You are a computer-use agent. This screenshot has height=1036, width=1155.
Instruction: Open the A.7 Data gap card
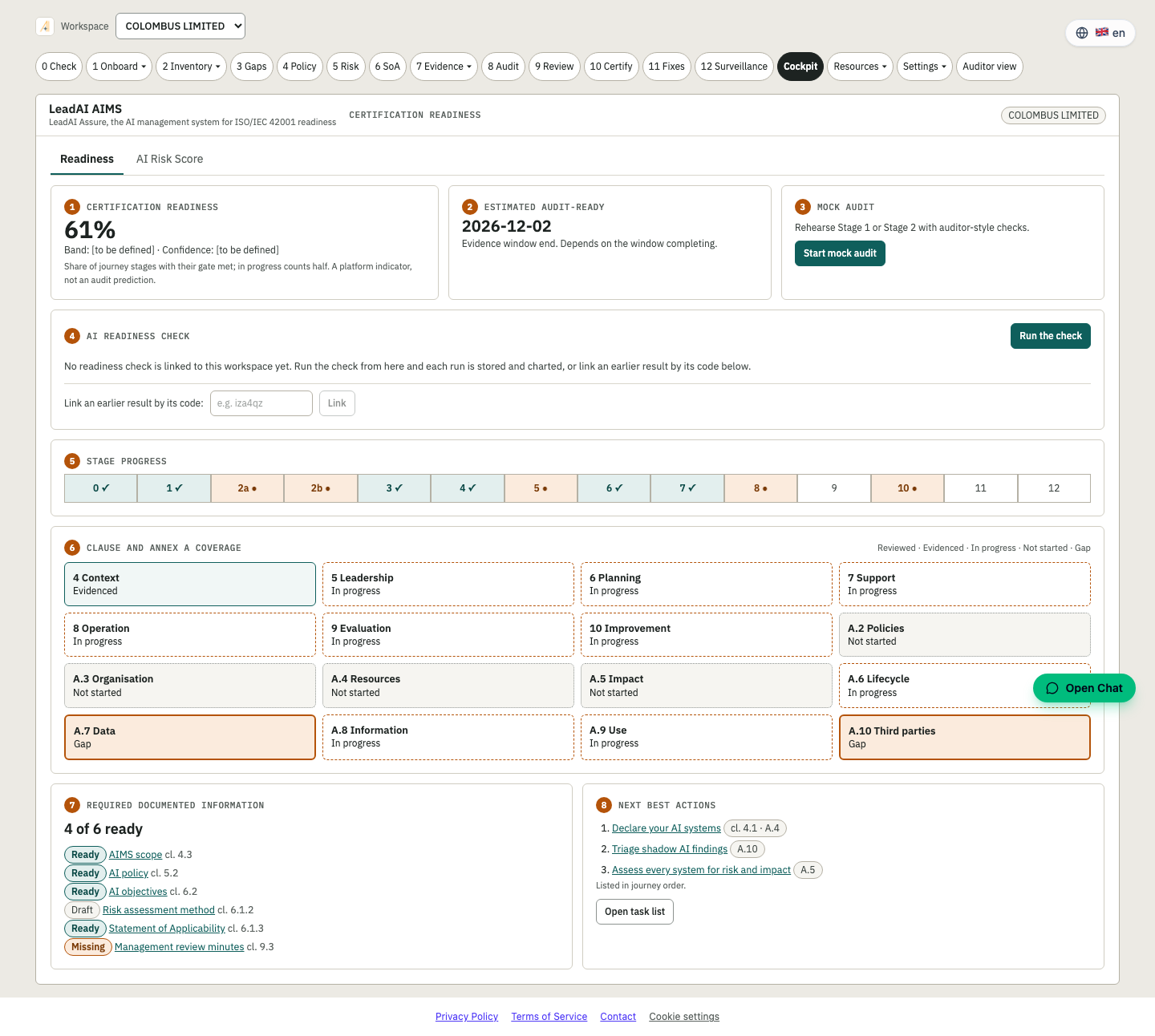(x=190, y=737)
